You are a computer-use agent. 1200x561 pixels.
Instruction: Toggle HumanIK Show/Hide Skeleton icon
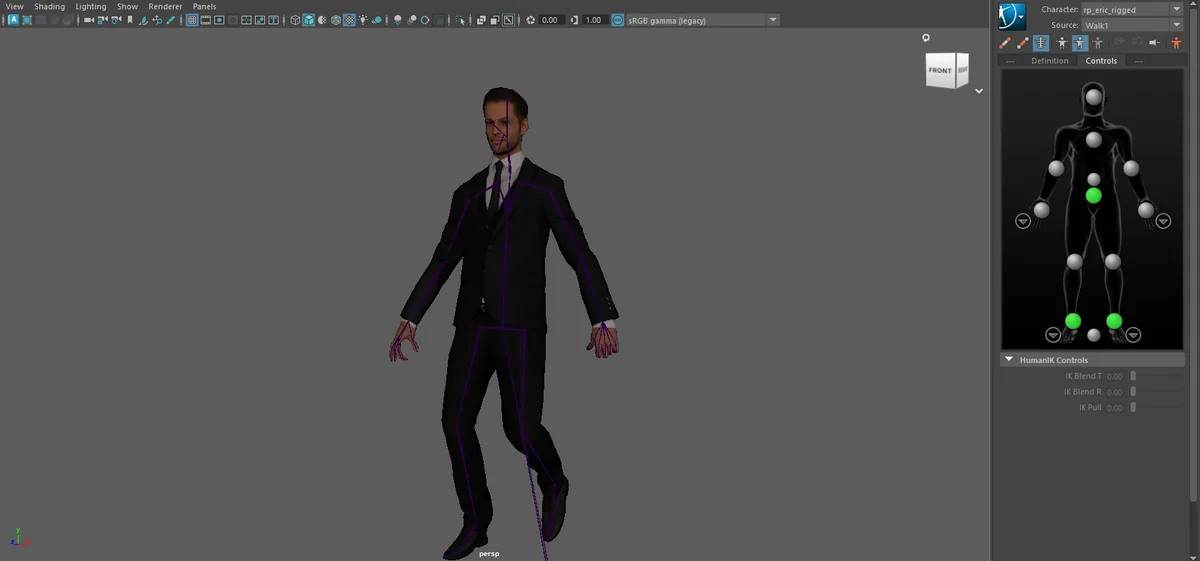(x=1041, y=43)
